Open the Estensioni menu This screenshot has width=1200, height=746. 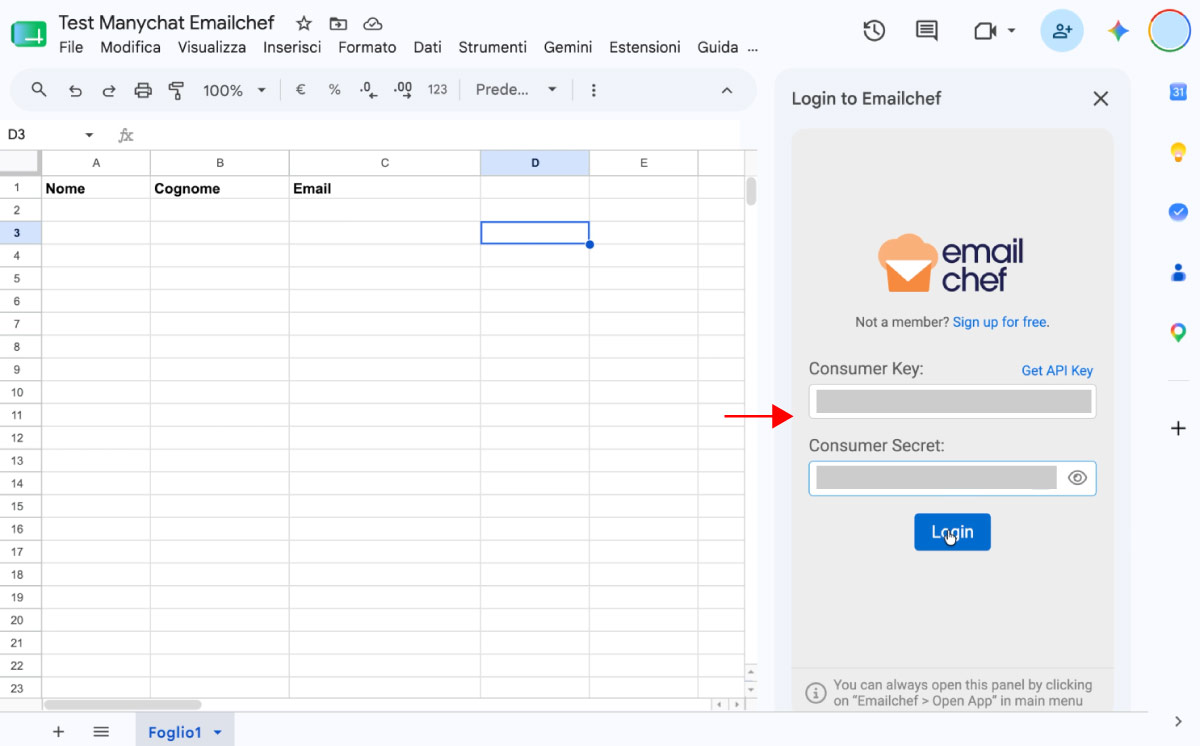tap(645, 47)
